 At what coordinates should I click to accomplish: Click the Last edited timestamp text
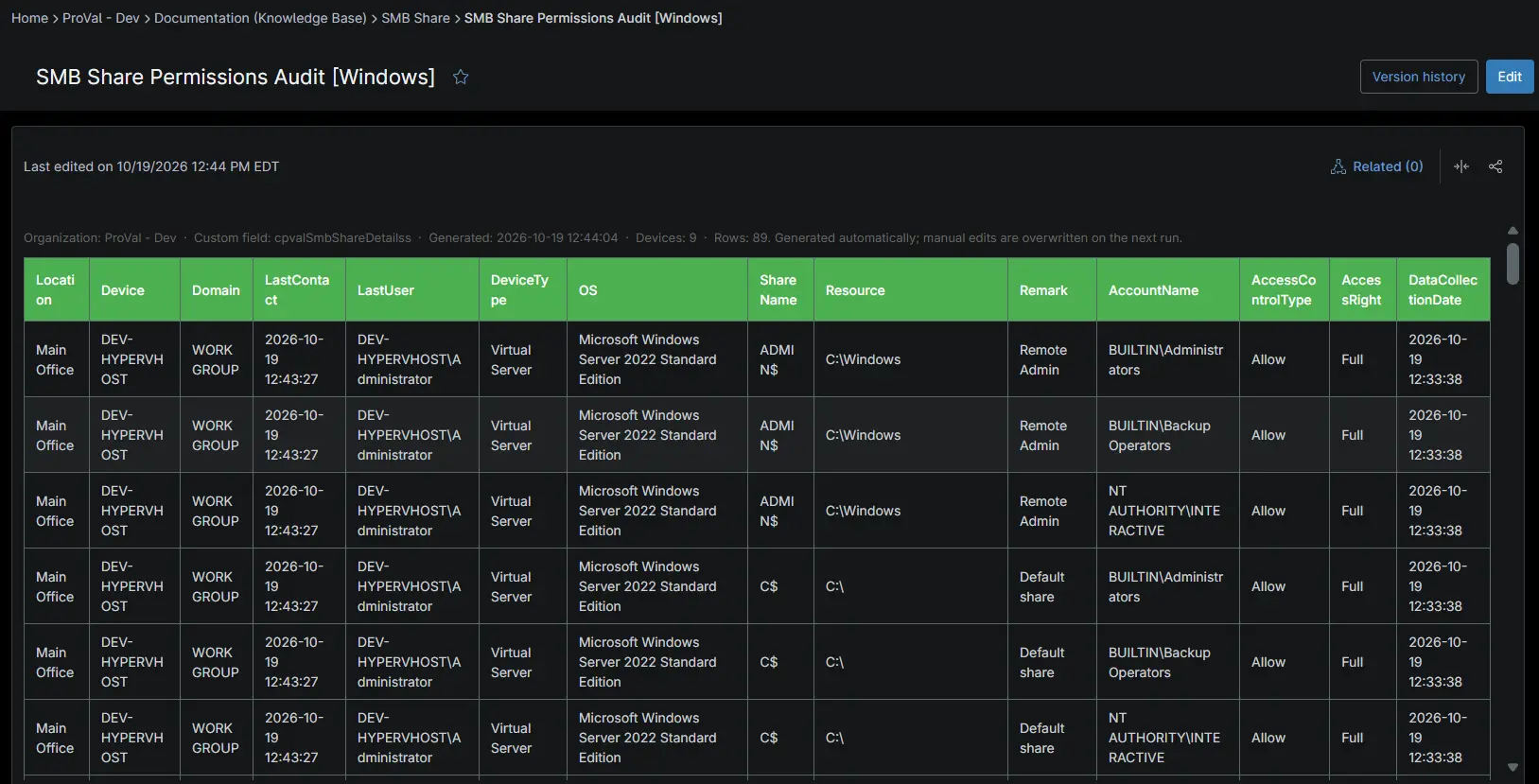coord(151,166)
